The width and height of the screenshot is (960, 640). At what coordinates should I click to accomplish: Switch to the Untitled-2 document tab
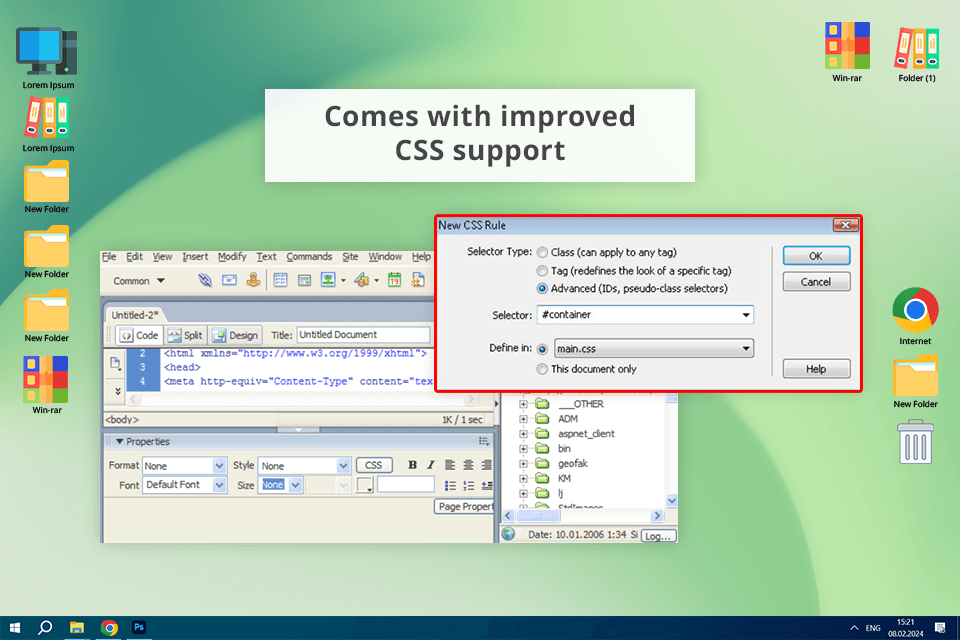pos(135,315)
